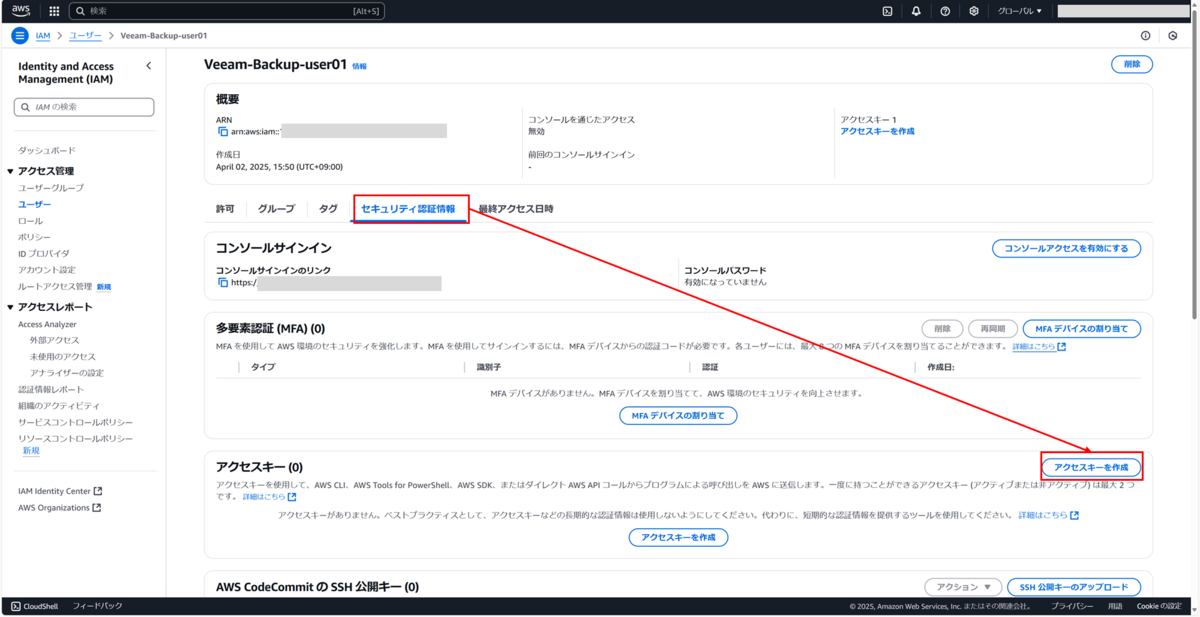
Task: Open the global region dropdown
Action: (1020, 11)
